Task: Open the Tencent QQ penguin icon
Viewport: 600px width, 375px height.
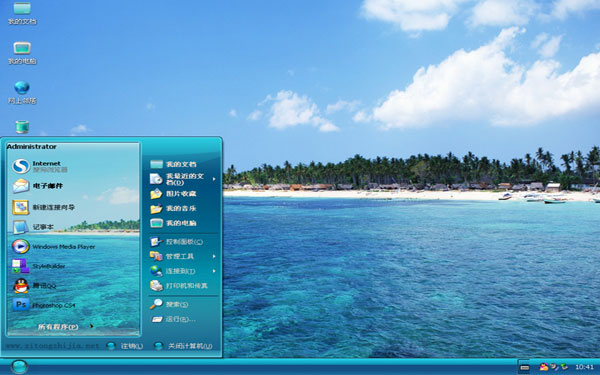Action: tap(21, 286)
